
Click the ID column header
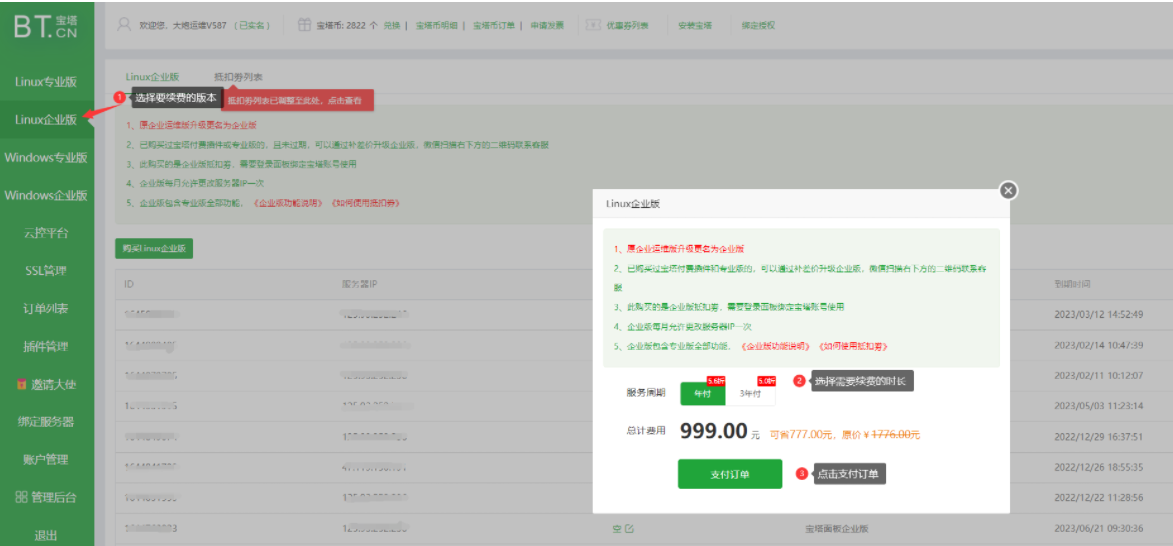tap(129, 284)
